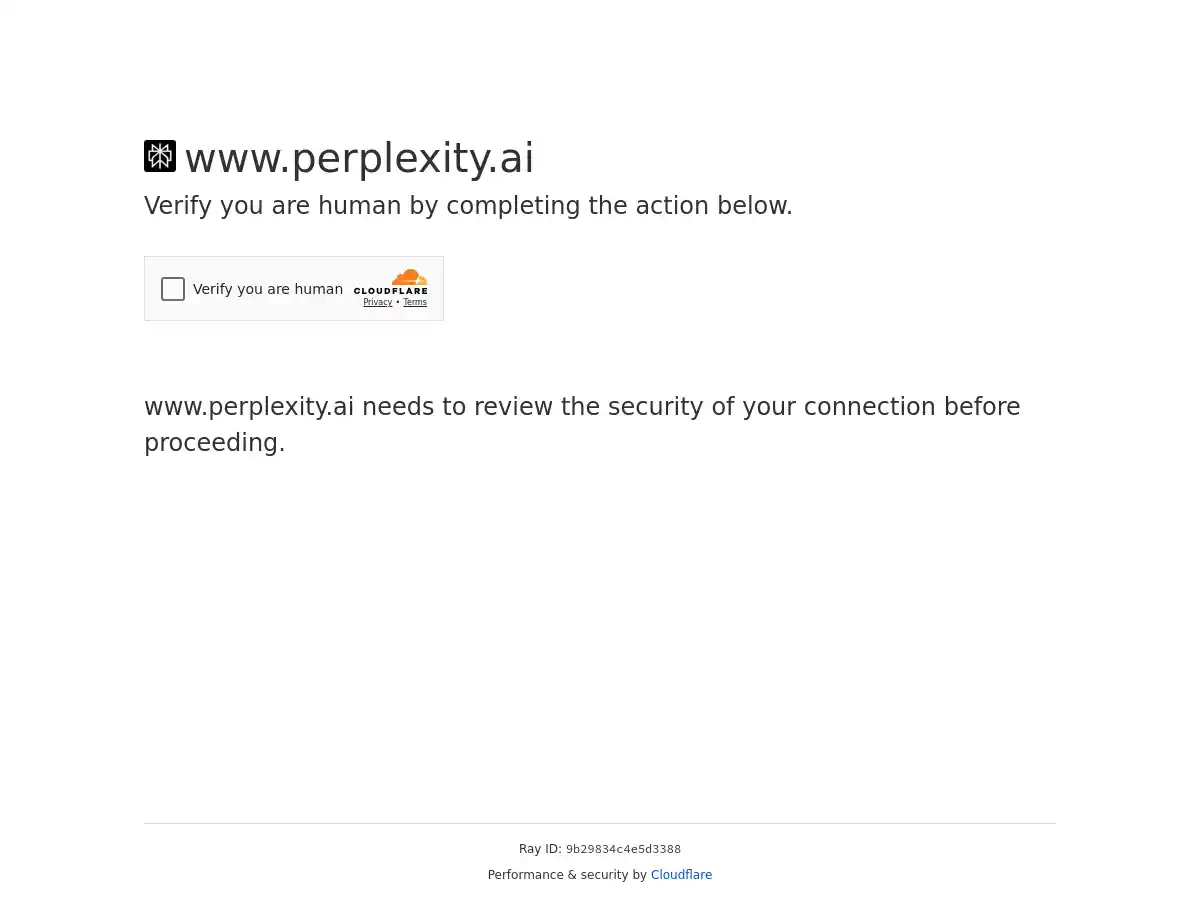Click the security review message paragraph
1200x900 pixels.
(582, 424)
